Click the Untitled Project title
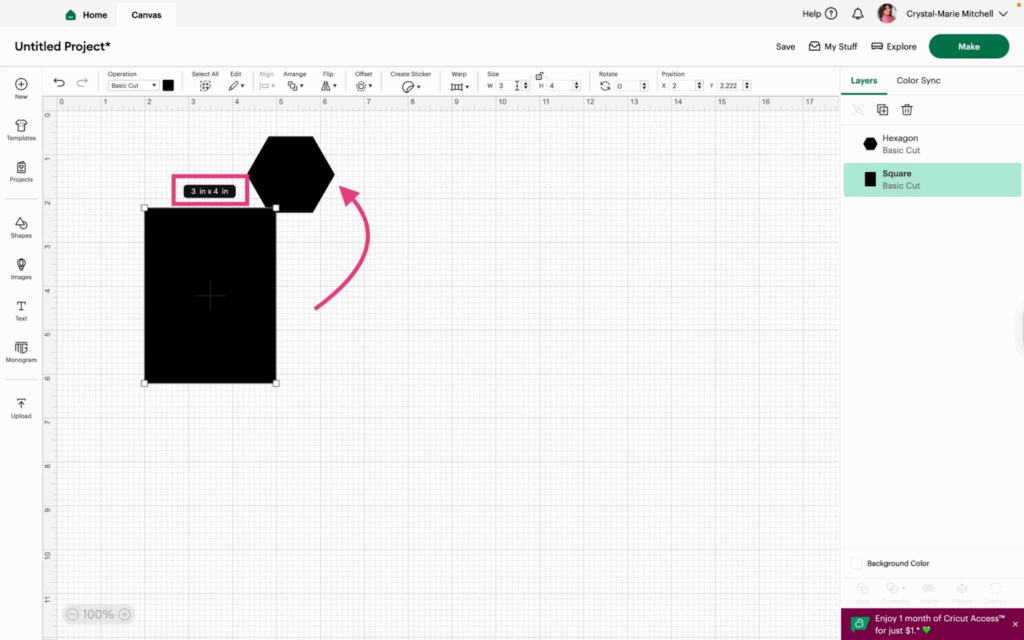The height and width of the screenshot is (640, 1024). point(63,46)
